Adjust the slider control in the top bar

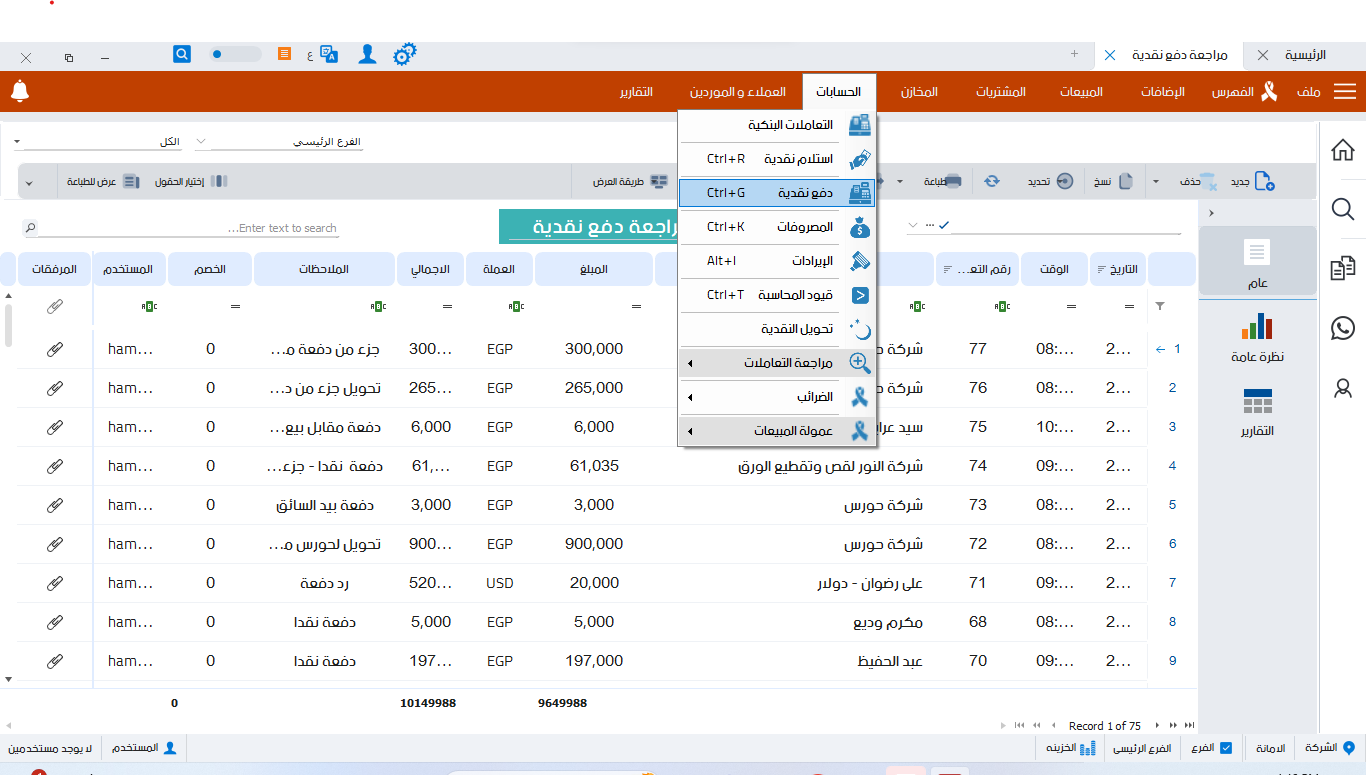[235, 55]
